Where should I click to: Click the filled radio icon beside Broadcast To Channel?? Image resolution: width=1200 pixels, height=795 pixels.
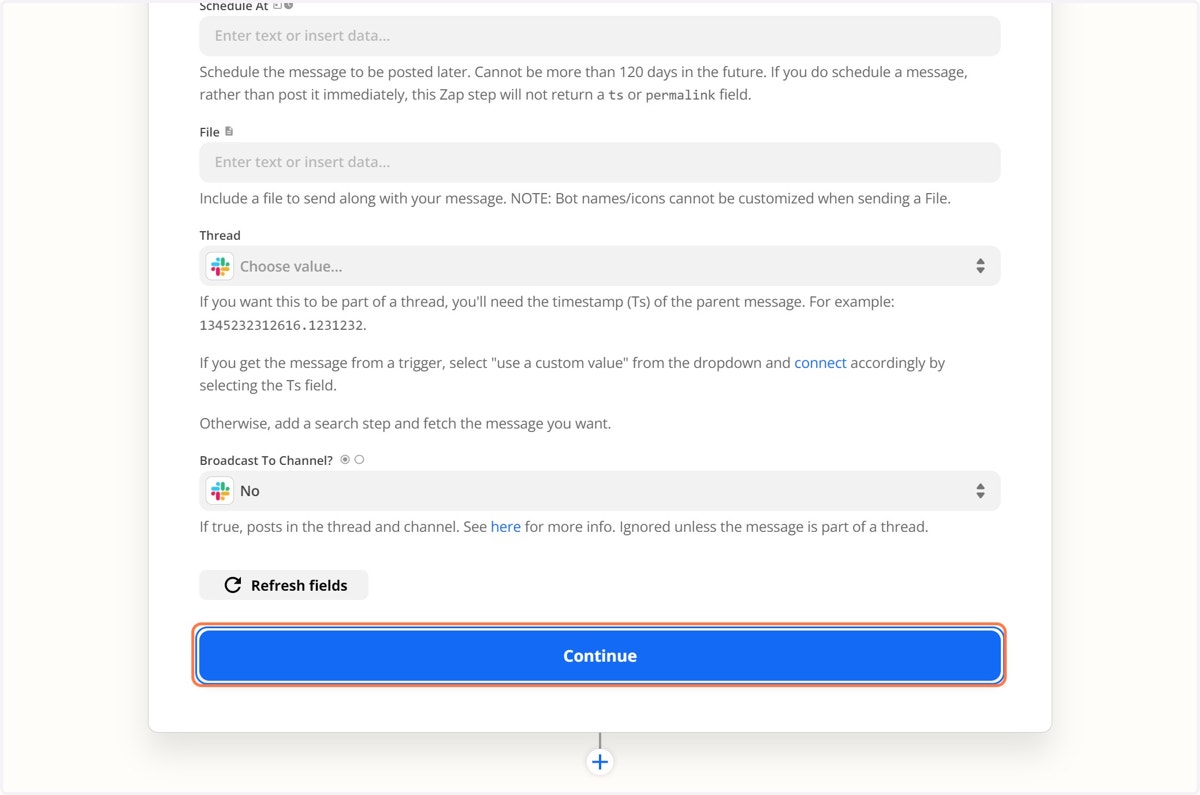tap(345, 460)
